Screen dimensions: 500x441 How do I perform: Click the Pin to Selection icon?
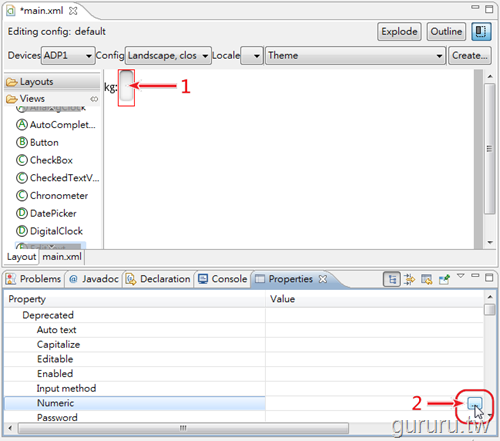point(444,279)
